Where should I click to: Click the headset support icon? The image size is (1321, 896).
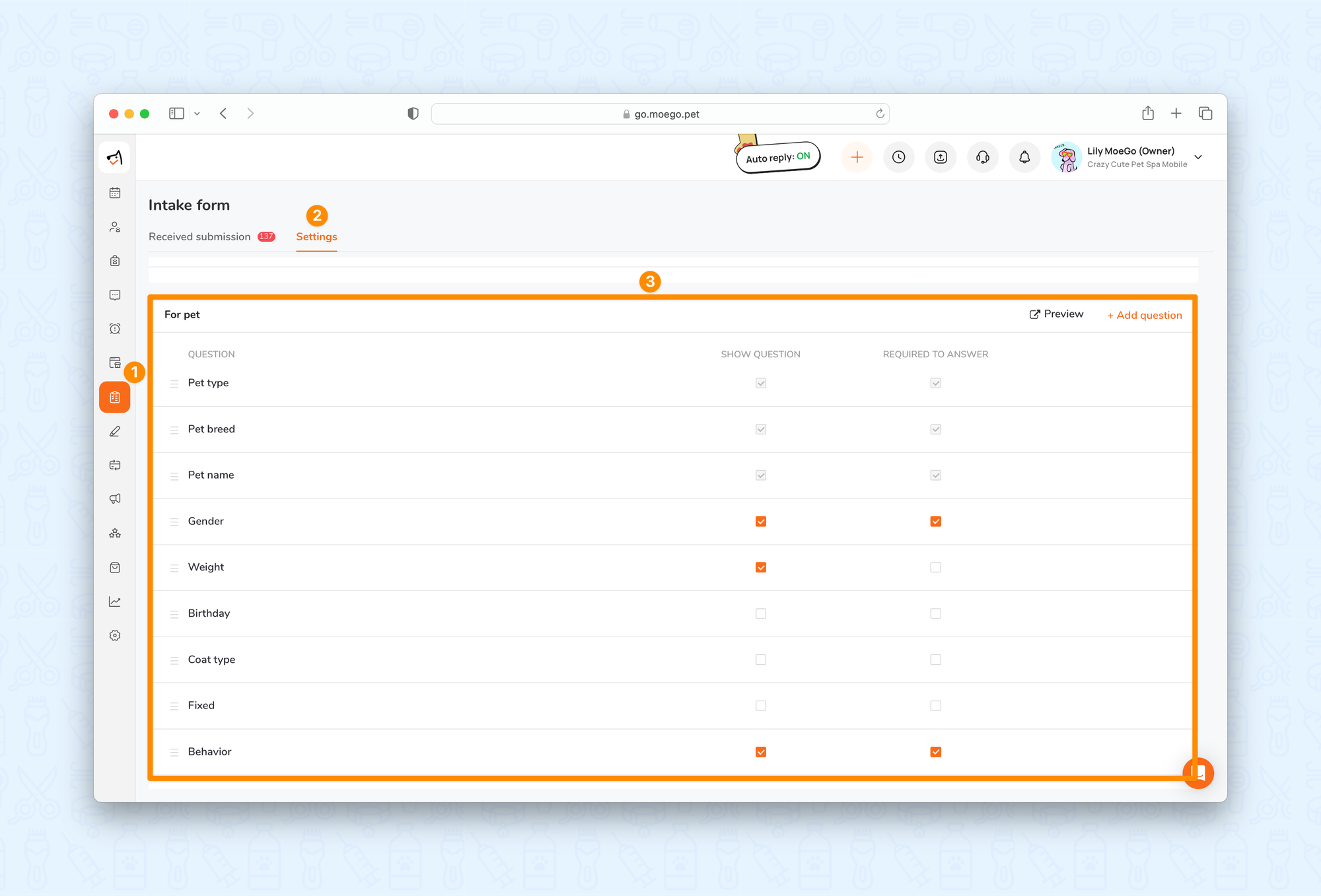982,157
